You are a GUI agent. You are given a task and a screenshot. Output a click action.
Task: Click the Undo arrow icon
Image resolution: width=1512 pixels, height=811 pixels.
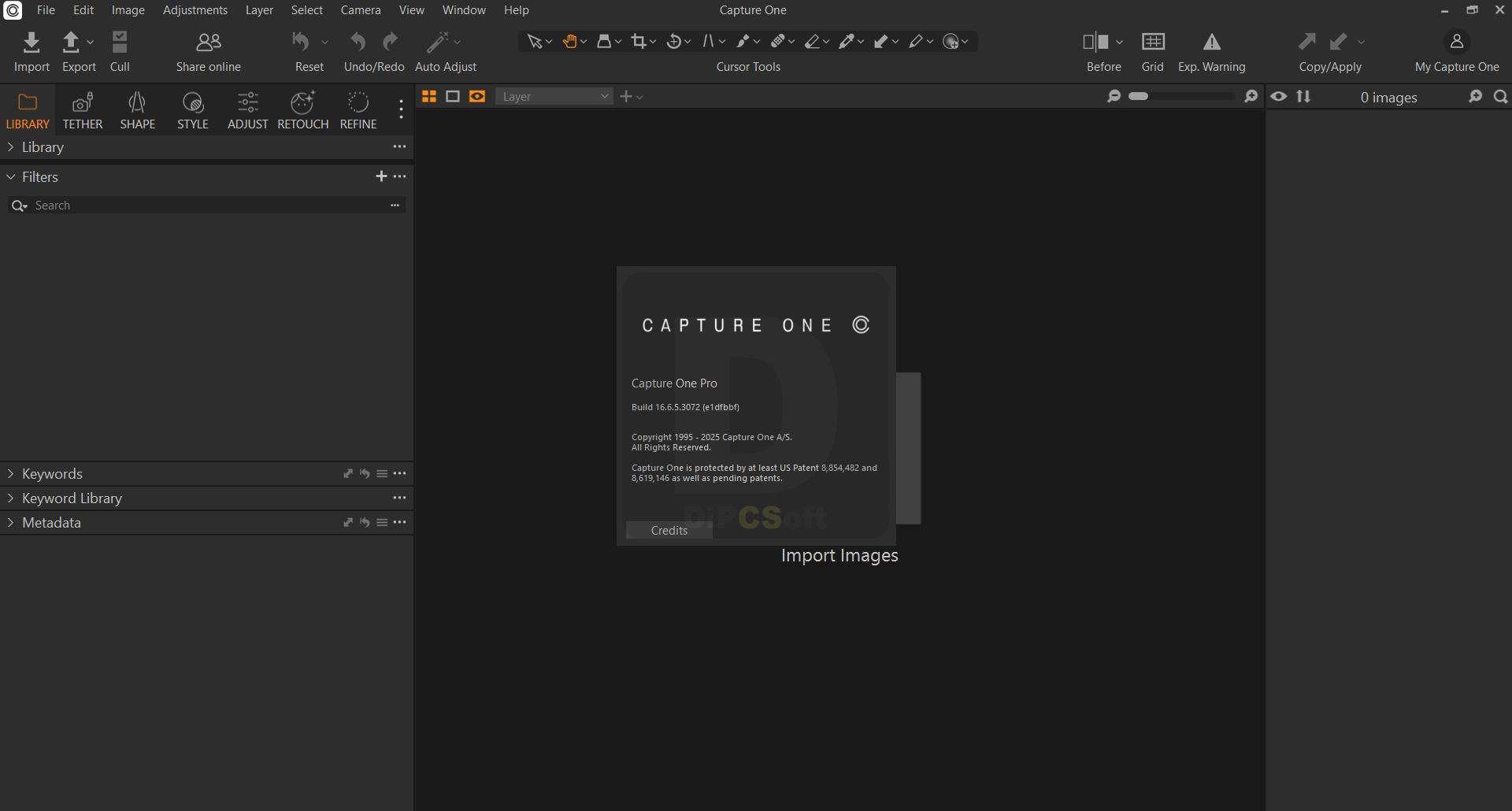coord(358,42)
